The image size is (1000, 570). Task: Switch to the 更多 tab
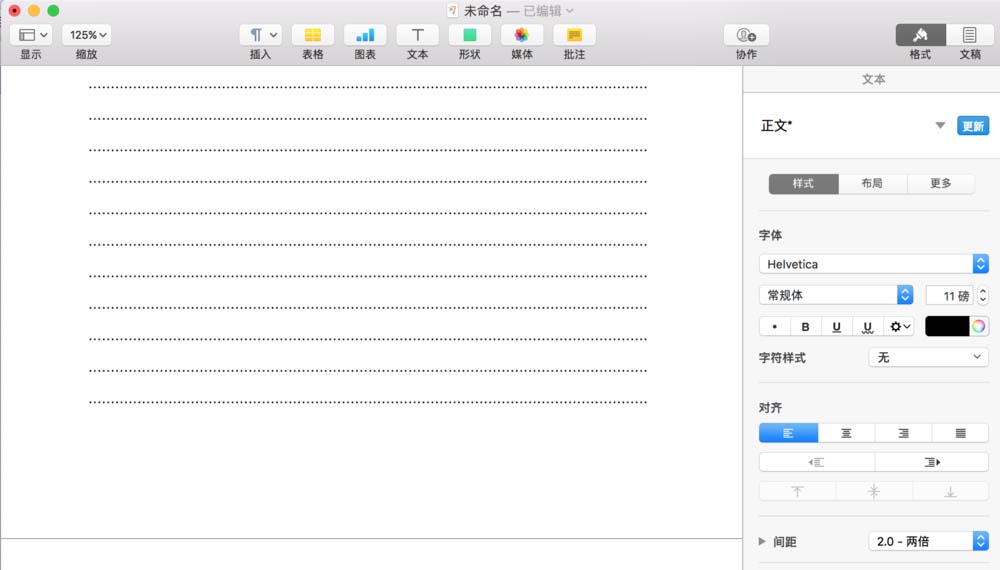click(940, 184)
